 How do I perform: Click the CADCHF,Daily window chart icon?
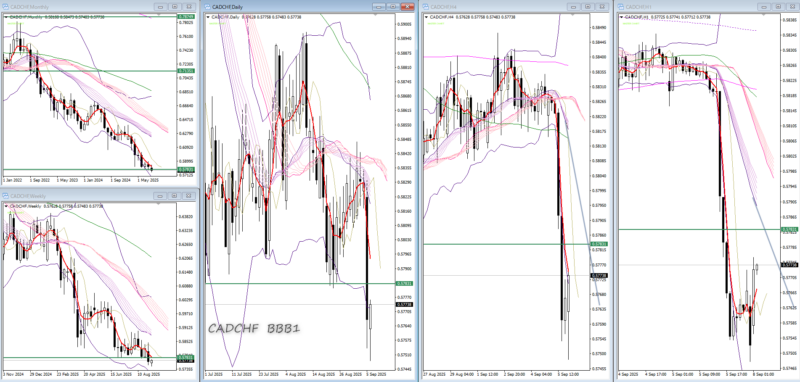click(208, 7)
